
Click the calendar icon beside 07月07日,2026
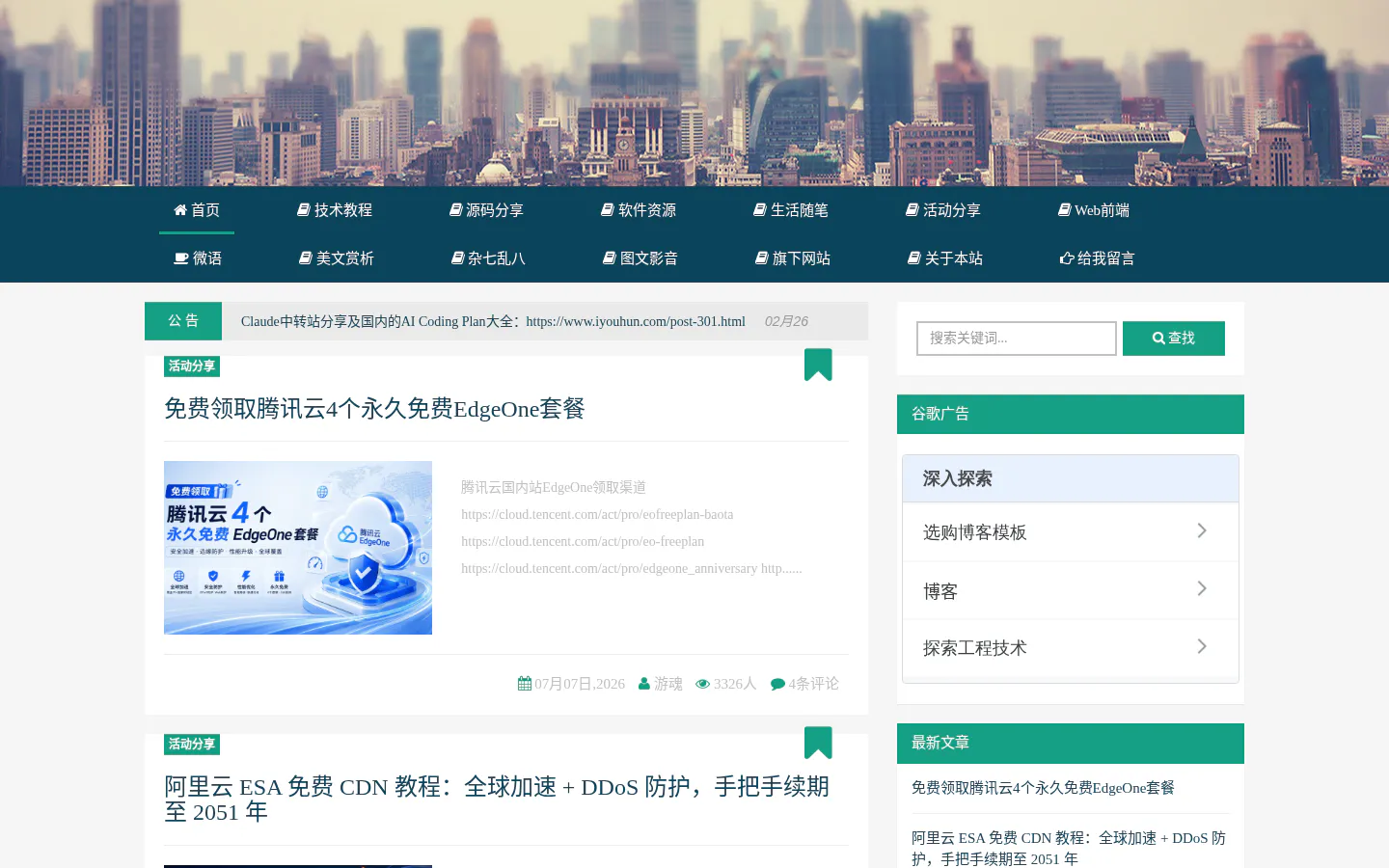pyautogui.click(x=525, y=684)
